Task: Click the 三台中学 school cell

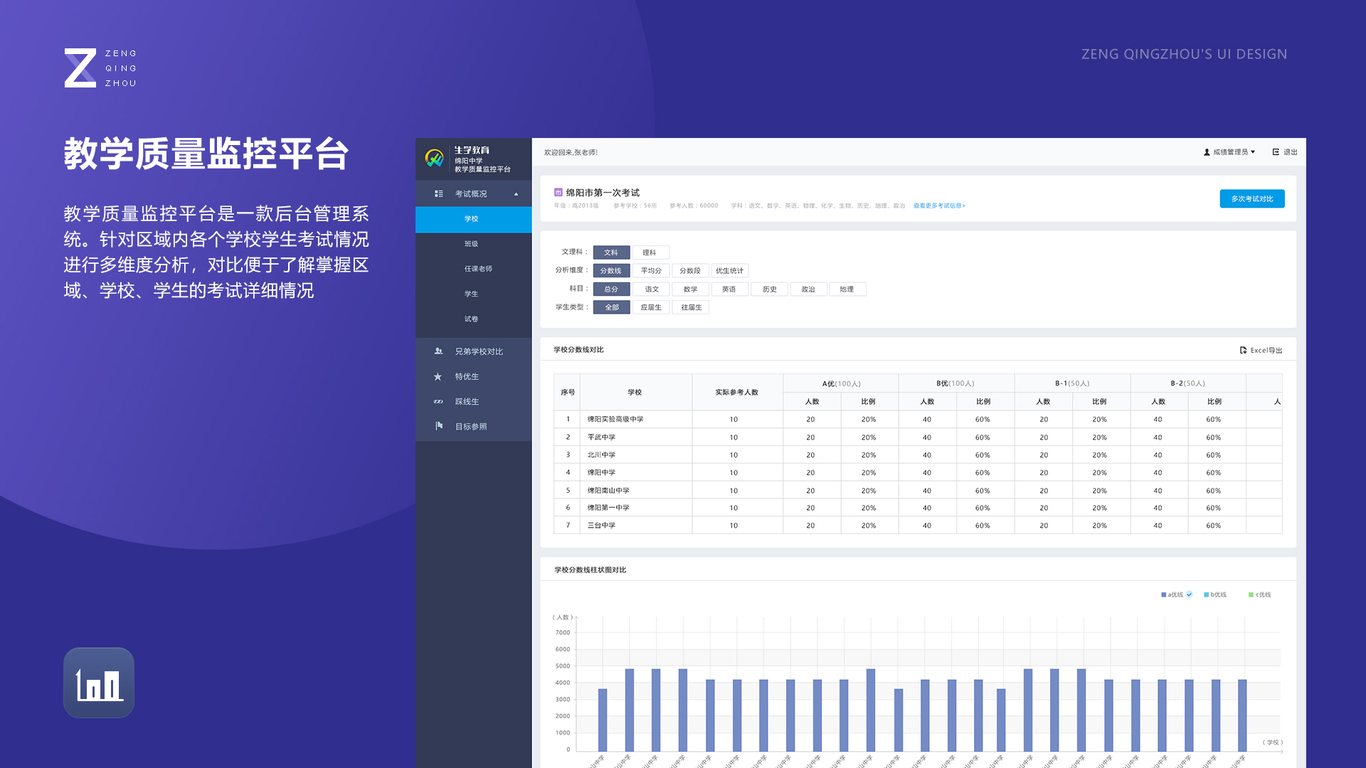Action: coord(601,526)
